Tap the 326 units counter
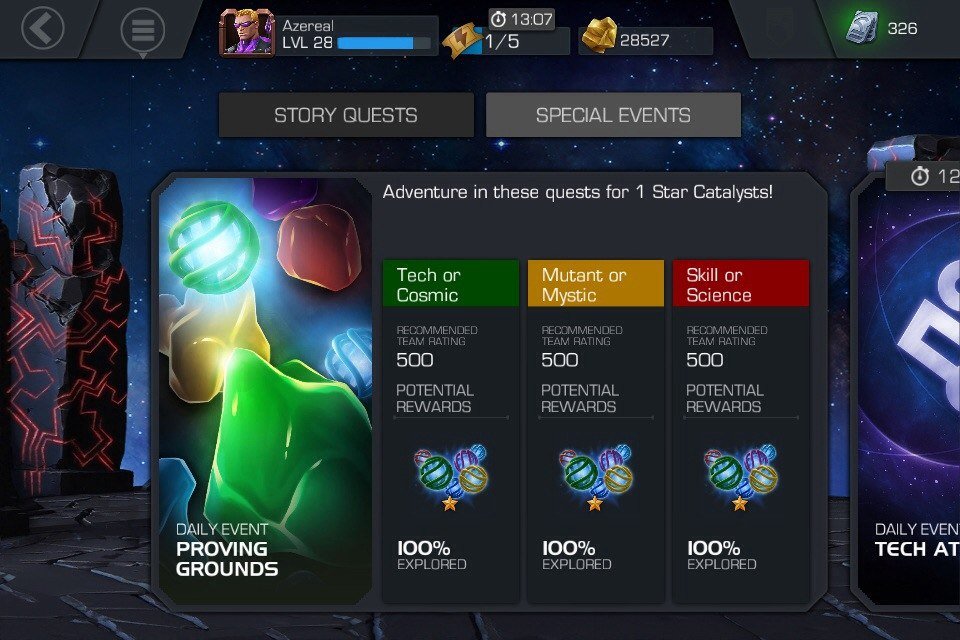Screen dimensions: 960x640 902,28
